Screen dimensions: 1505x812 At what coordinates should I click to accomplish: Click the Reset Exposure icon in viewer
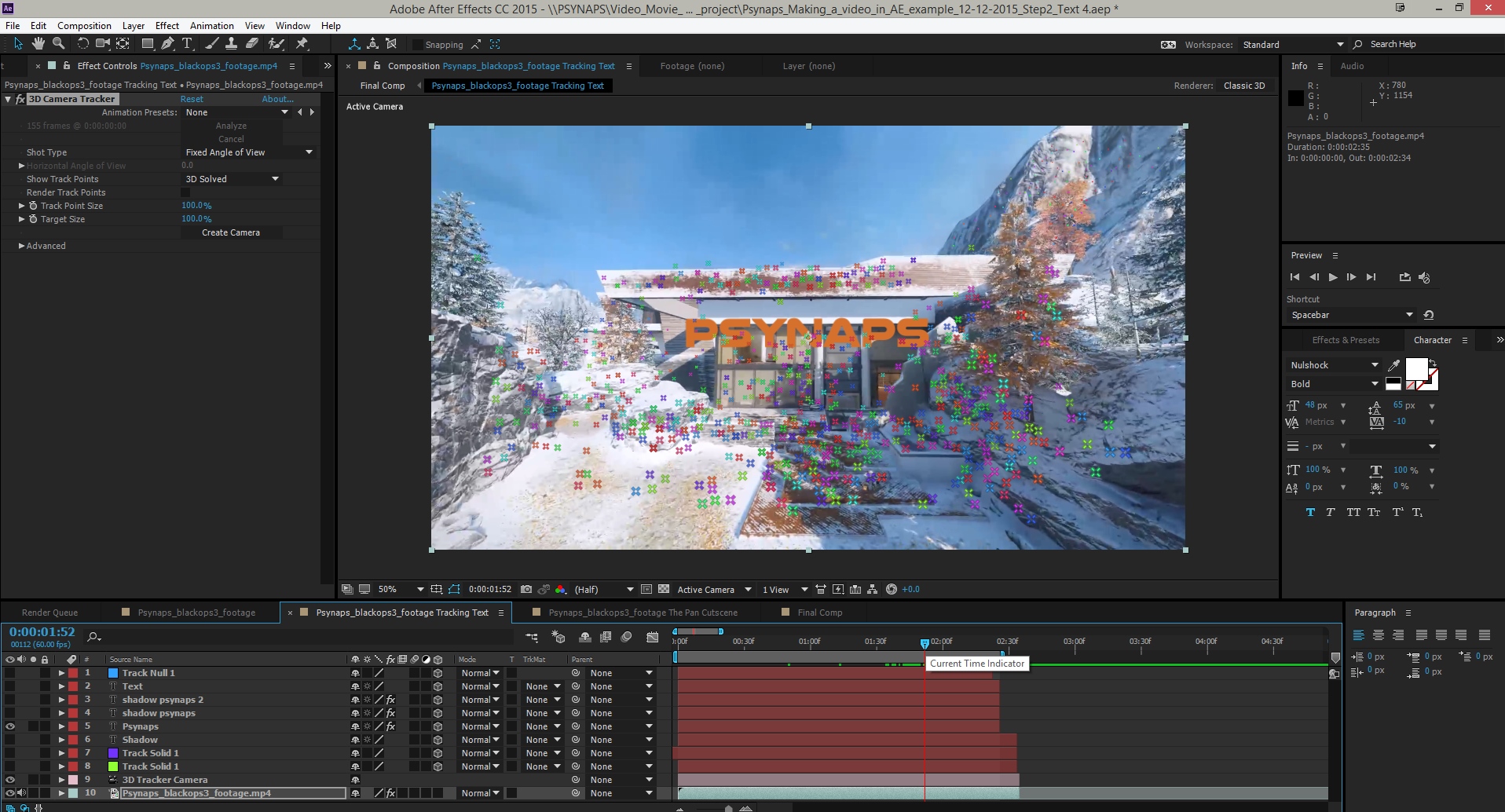click(x=891, y=589)
